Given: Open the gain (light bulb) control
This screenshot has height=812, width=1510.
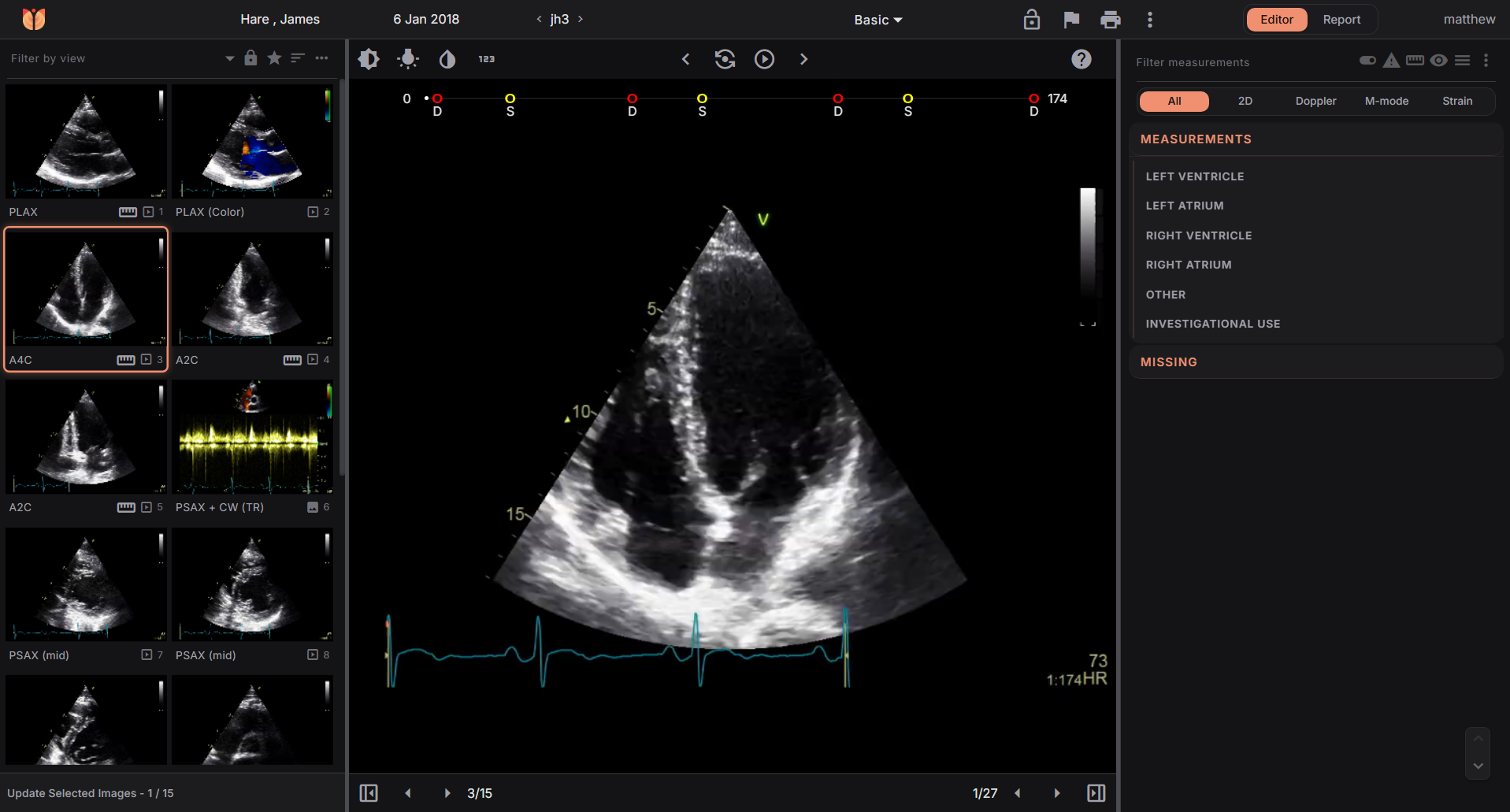Looking at the screenshot, I should click(x=407, y=58).
